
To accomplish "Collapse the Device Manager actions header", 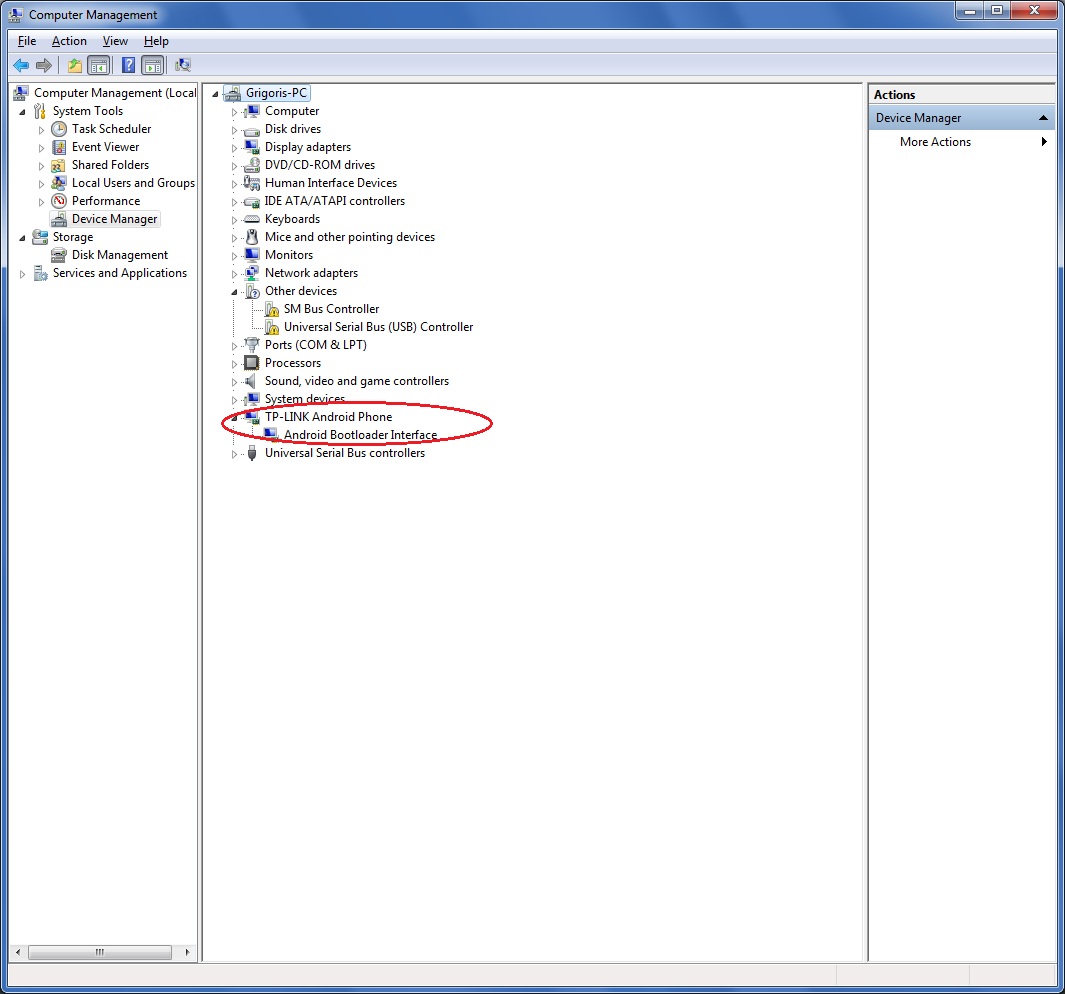I will 1043,118.
